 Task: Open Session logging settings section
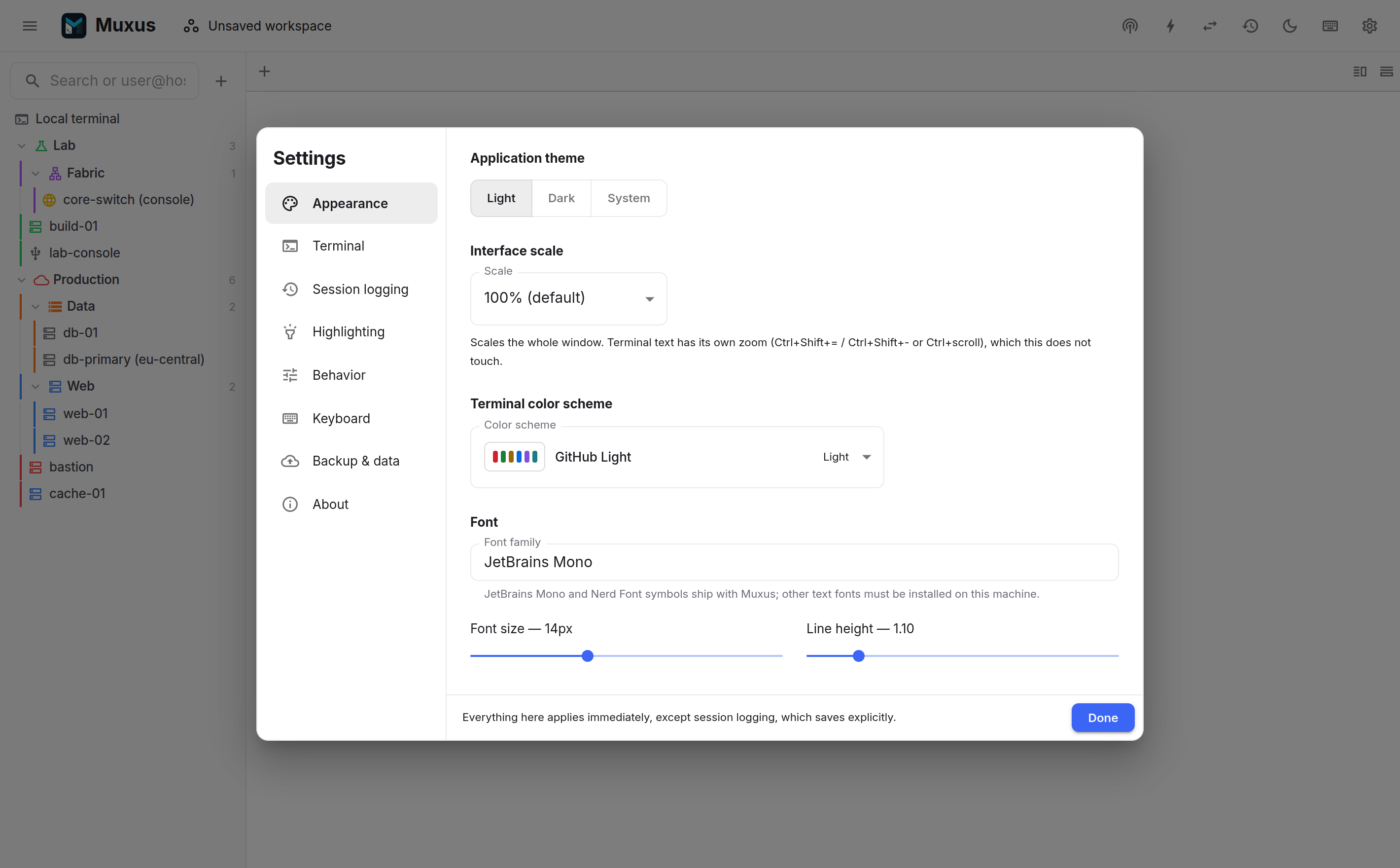coord(351,289)
